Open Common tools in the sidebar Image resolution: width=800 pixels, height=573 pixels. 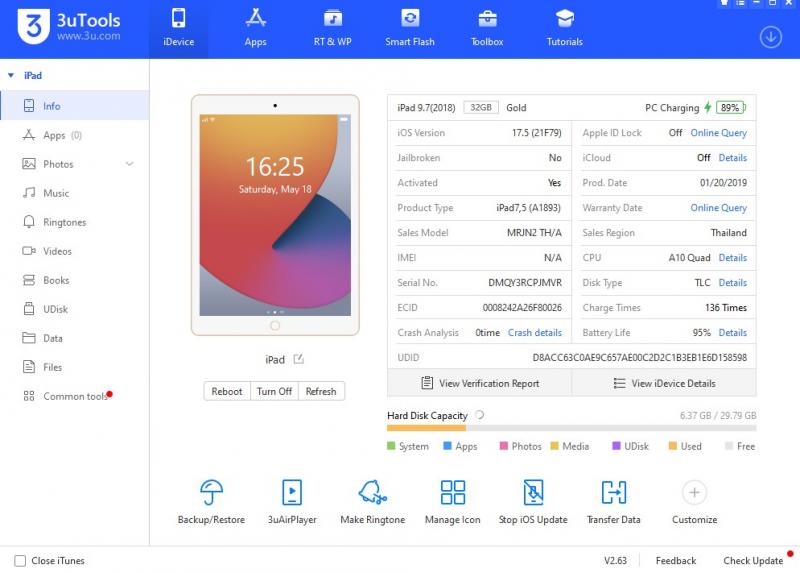(75, 396)
